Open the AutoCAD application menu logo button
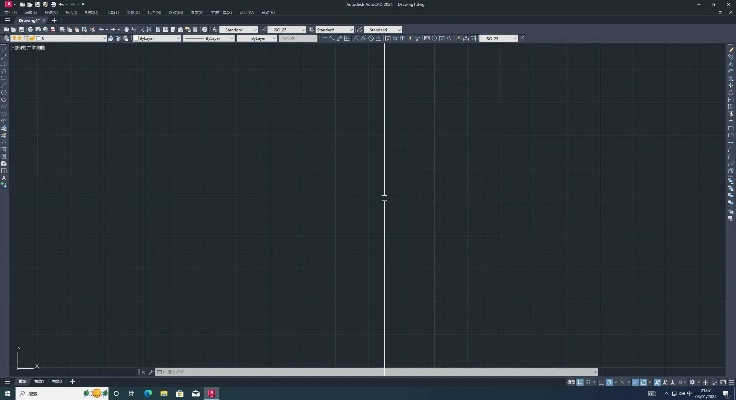This screenshot has width=736, height=400. coord(7,5)
